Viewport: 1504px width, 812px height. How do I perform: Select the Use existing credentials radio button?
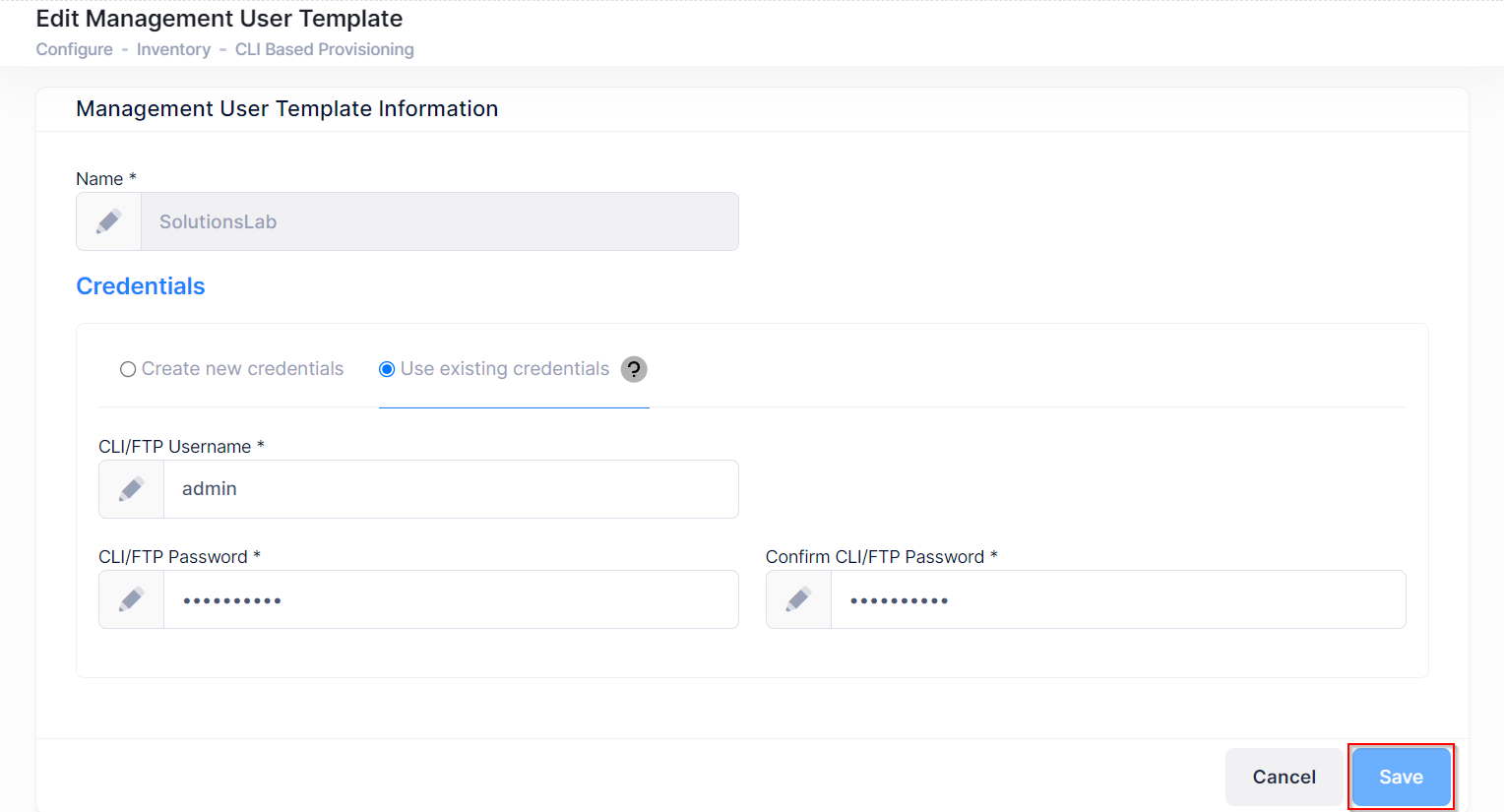click(x=387, y=369)
